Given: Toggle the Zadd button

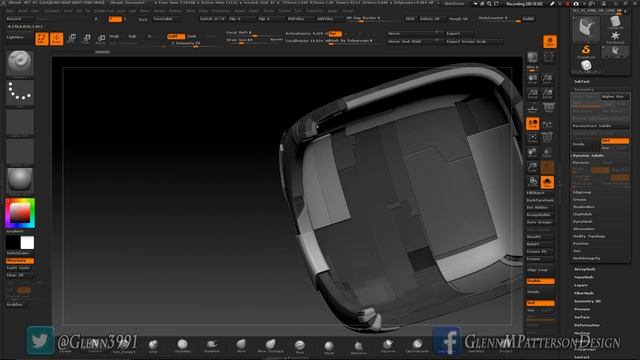Looking at the screenshot, I should tap(176, 36).
